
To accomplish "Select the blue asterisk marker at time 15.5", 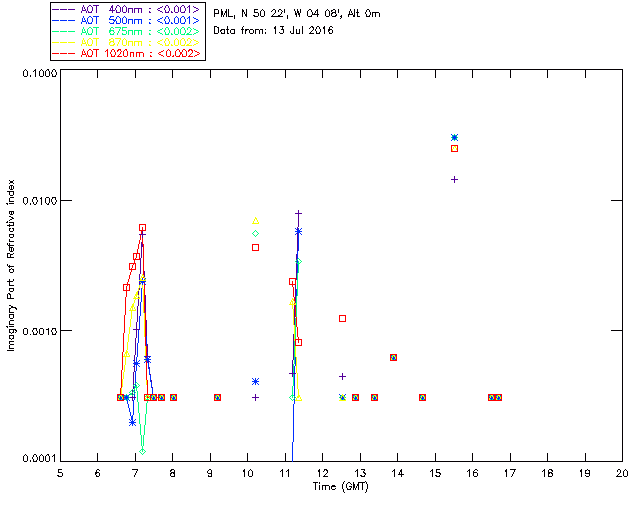I will pyautogui.click(x=454, y=138).
